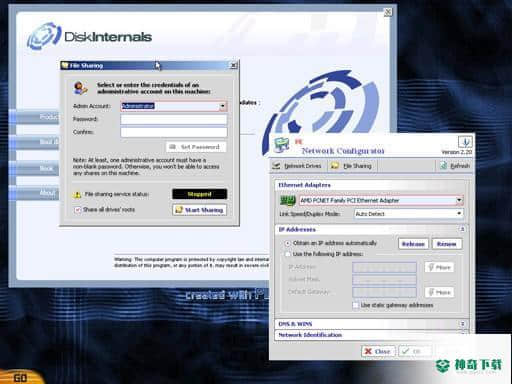Click the GO start button
This screenshot has width=512, height=384.
[x=20, y=377]
